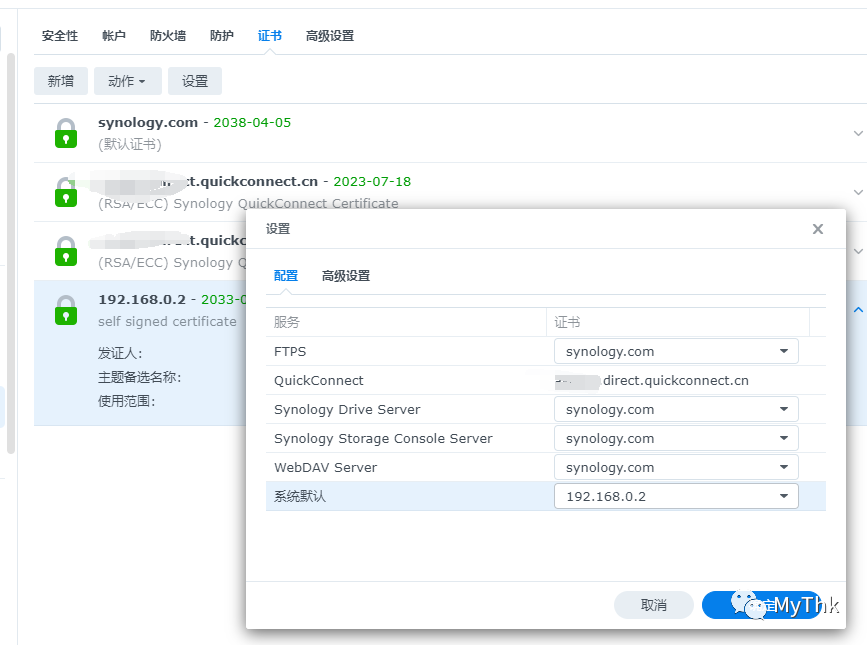Open the 动作 dropdown menu
The height and width of the screenshot is (645, 867).
point(128,81)
